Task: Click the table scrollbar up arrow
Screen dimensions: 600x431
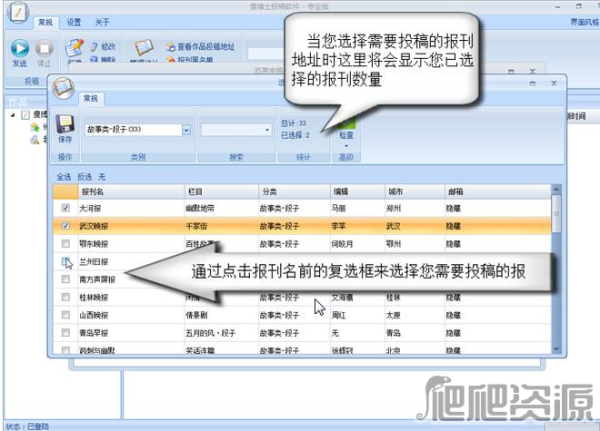Action: coord(556,189)
